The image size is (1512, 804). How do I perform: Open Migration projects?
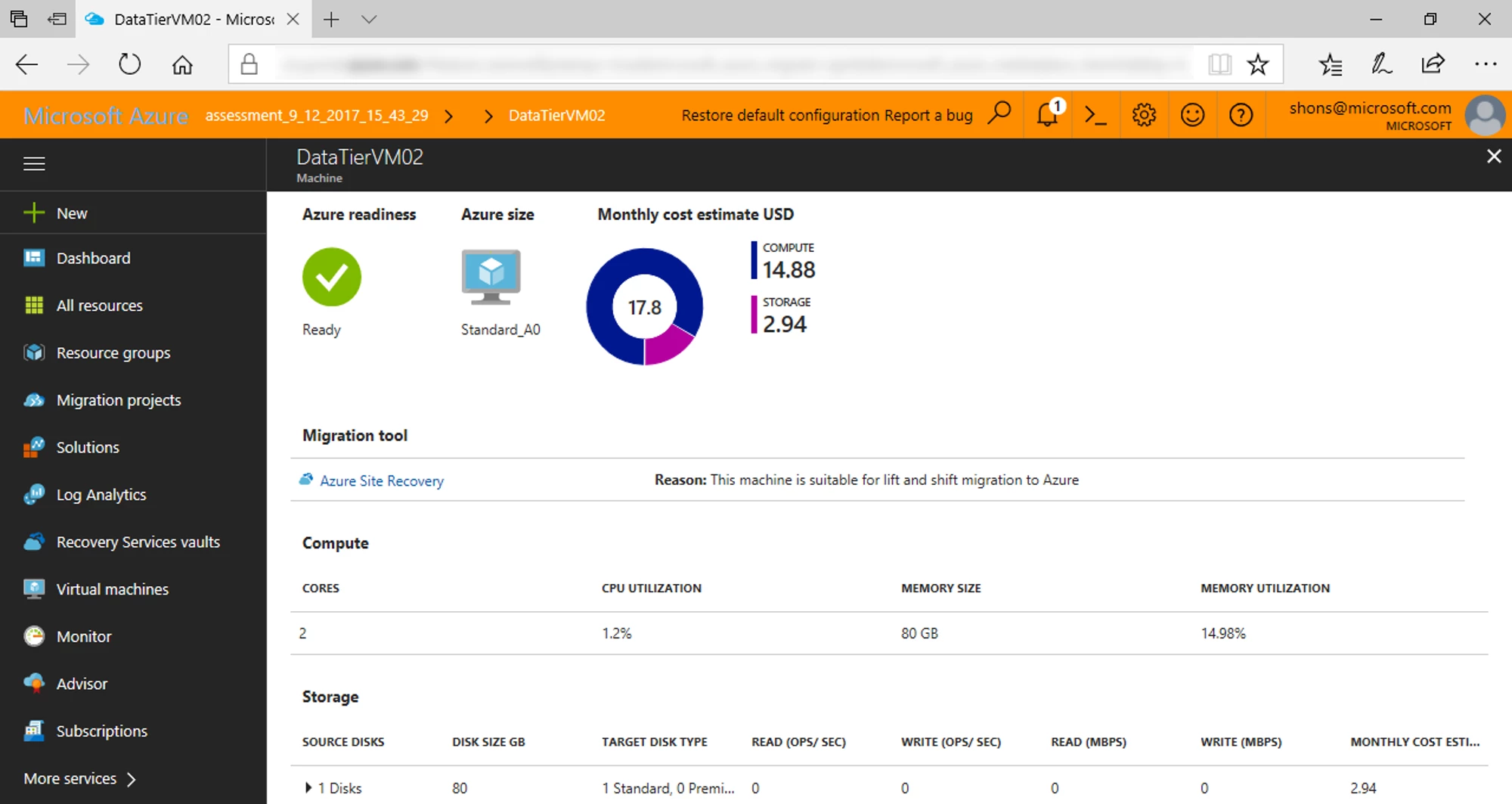click(x=118, y=399)
